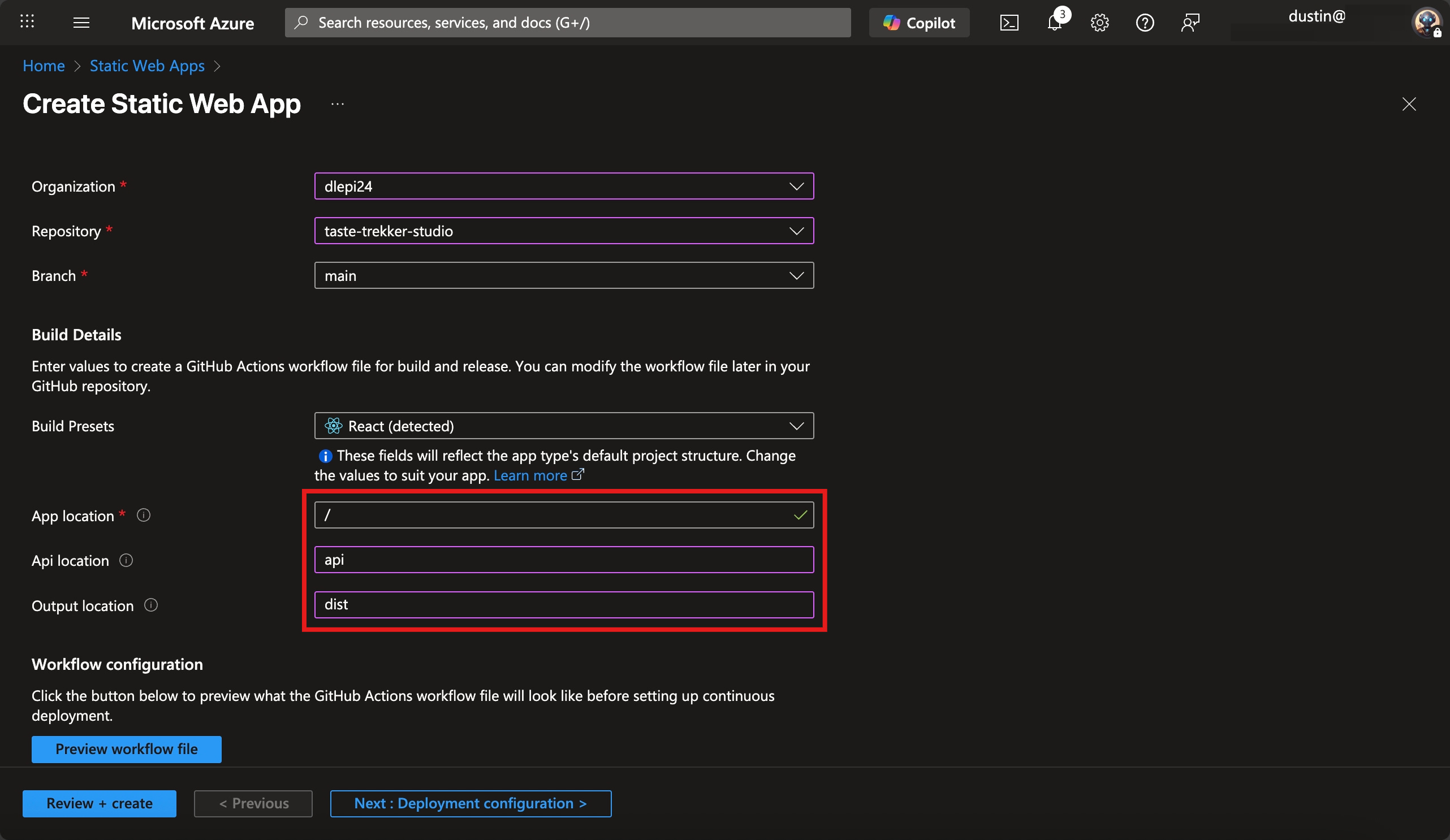Expand the Organization dropdown
1450x840 pixels.
tap(563, 186)
